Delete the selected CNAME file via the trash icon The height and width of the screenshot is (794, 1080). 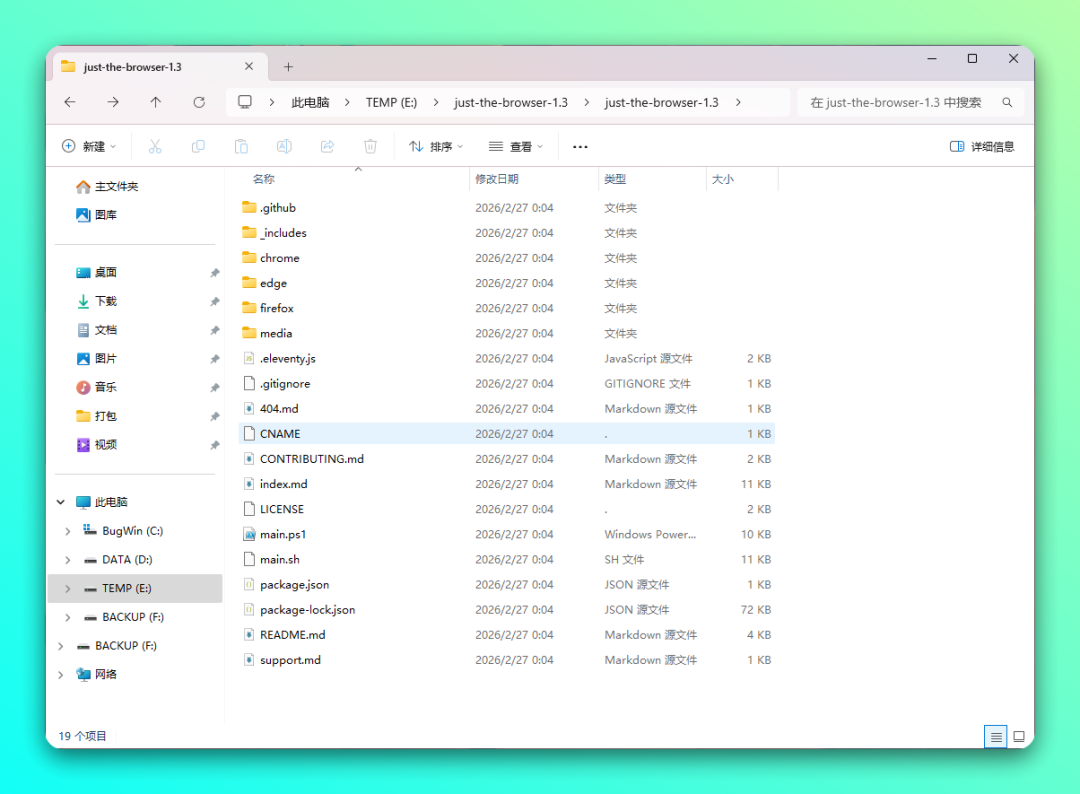[x=370, y=146]
